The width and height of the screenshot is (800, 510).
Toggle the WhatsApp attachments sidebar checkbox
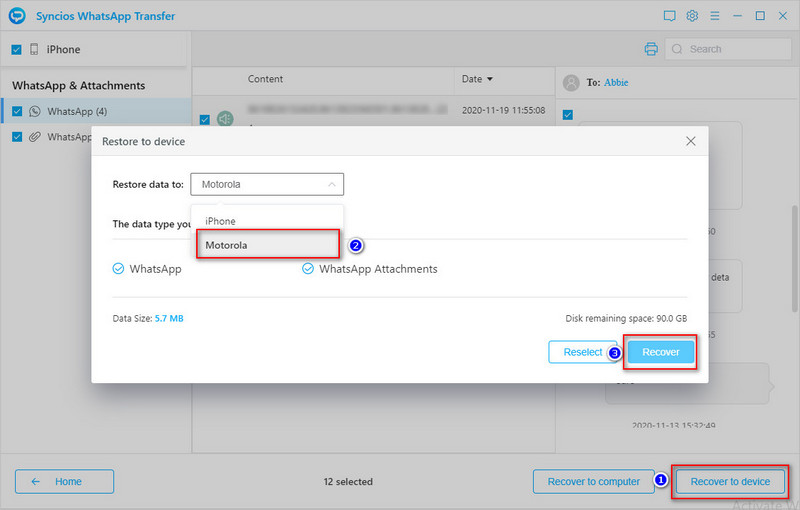click(x=17, y=137)
